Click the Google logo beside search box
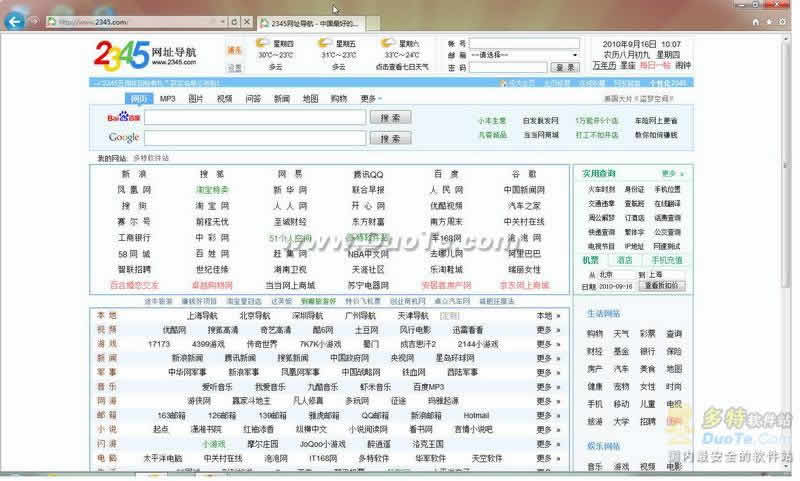Image resolution: width=800 pixels, height=481 pixels. click(x=124, y=137)
